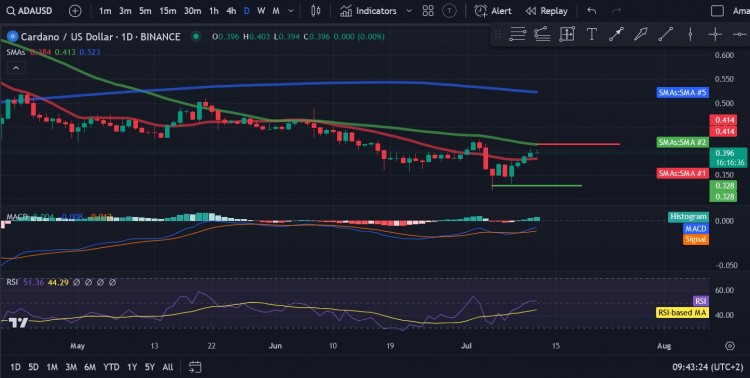Set range to 1M in the bottom bar
Screen dimensions: 750x378
pyautogui.click(x=52, y=367)
